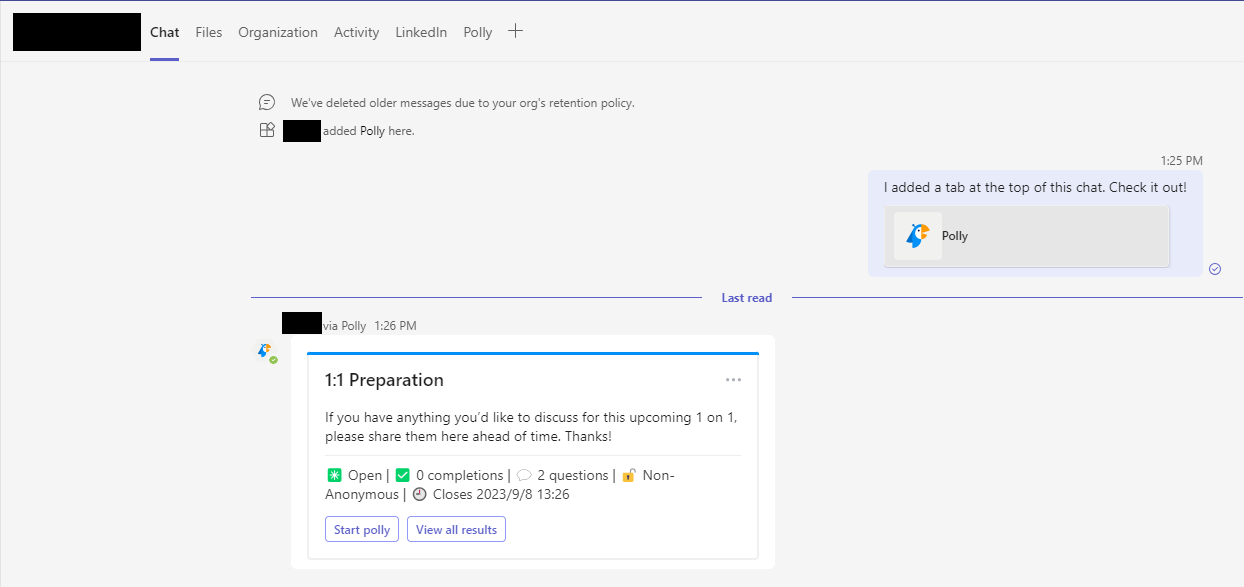The width and height of the screenshot is (1244, 587).
Task: Click the "2 questions" text
Action: (x=573, y=475)
